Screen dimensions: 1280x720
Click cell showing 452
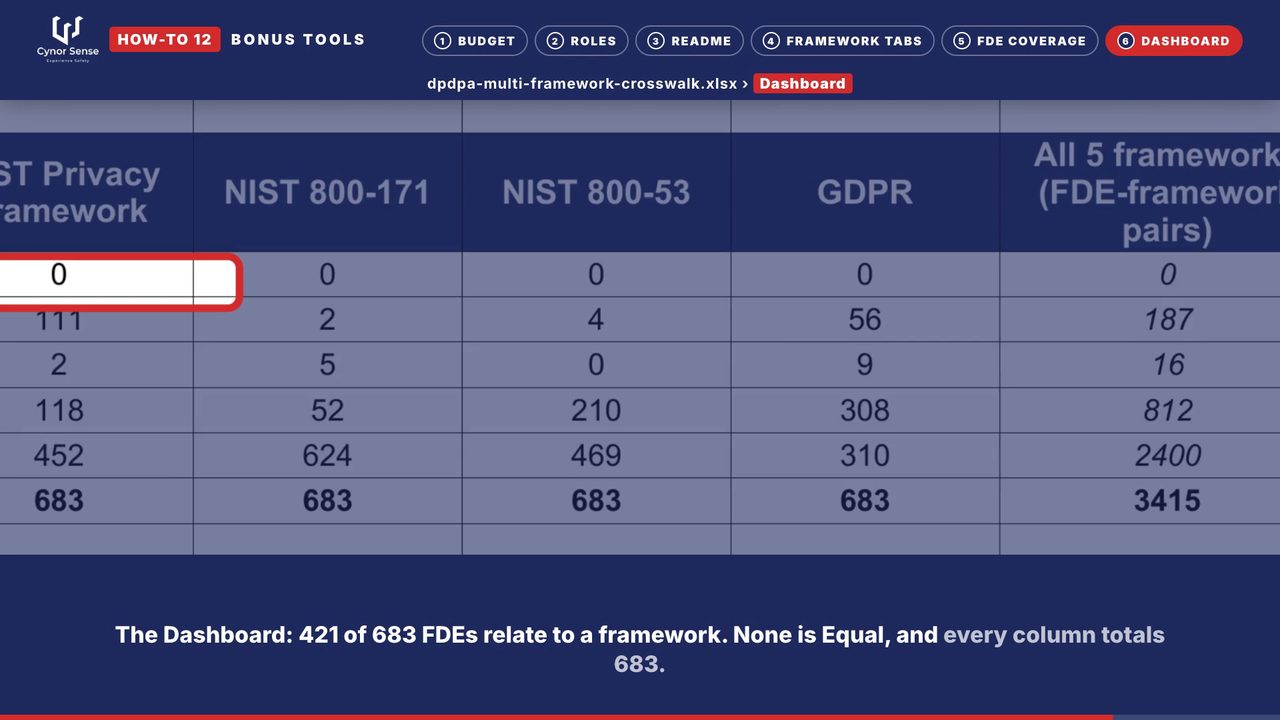coord(96,455)
